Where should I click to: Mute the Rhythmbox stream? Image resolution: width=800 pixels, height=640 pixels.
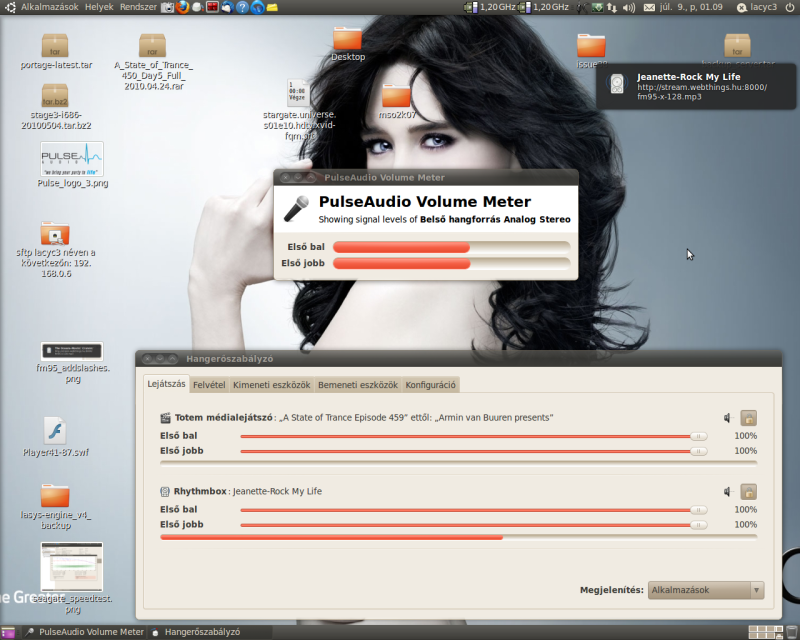pos(728,492)
